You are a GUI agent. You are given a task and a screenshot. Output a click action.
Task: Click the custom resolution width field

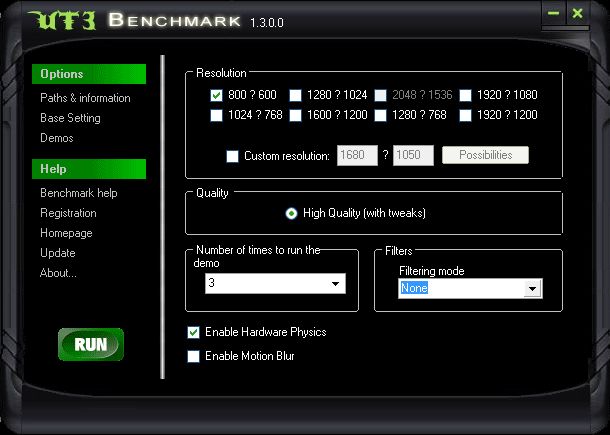[x=356, y=156]
